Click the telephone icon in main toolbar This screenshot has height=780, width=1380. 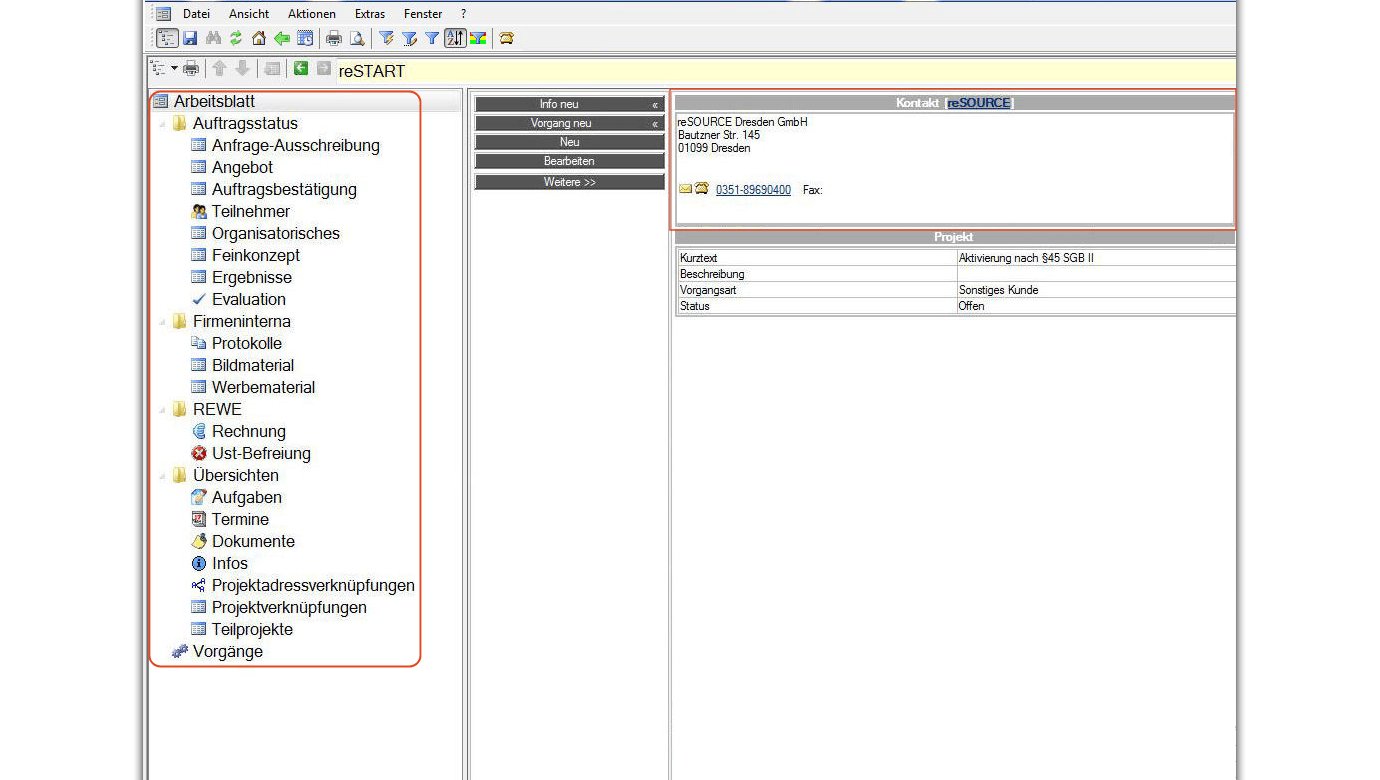pyautogui.click(x=507, y=38)
